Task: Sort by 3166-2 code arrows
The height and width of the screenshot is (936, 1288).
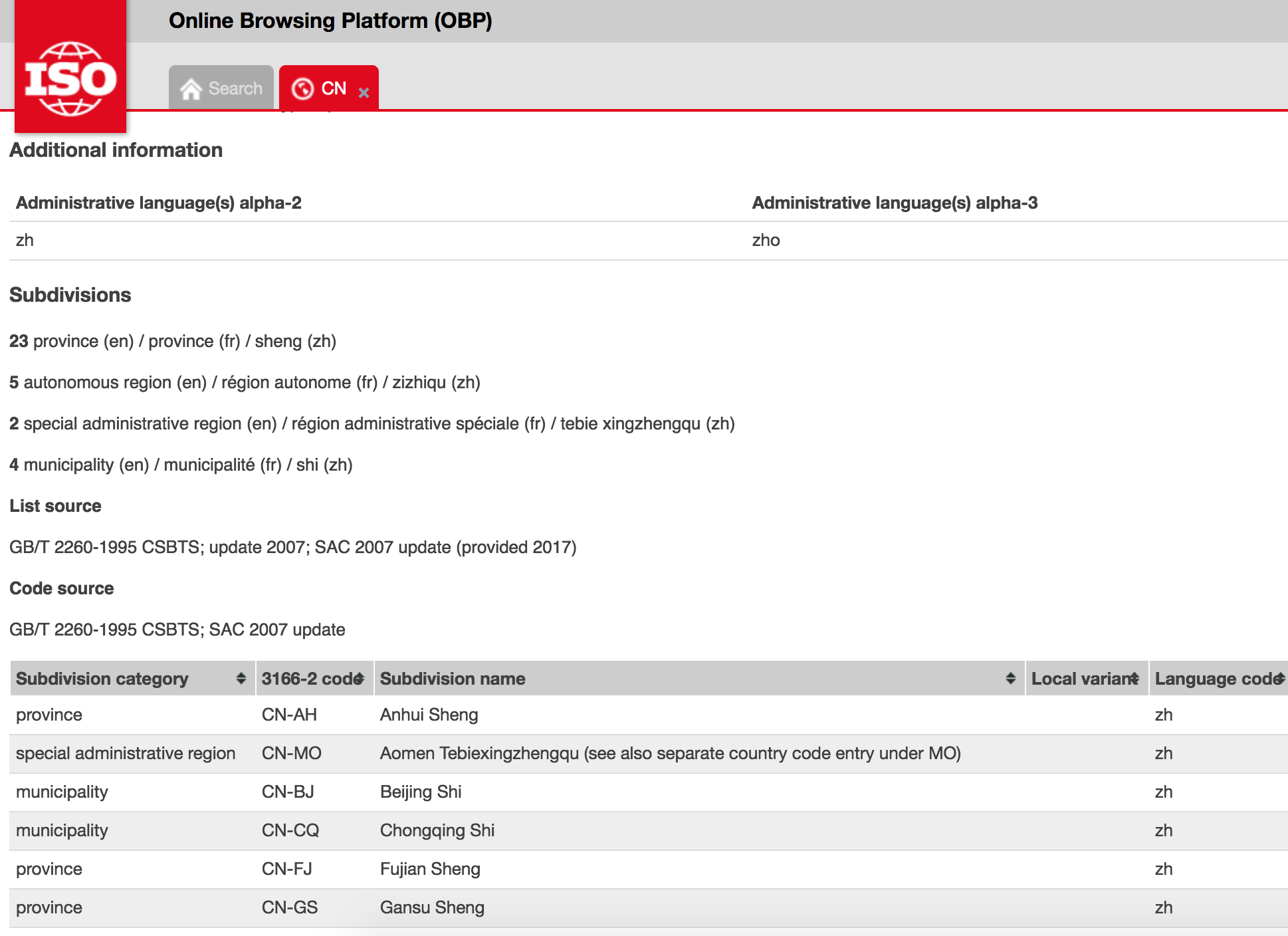Action: pyautogui.click(x=360, y=678)
